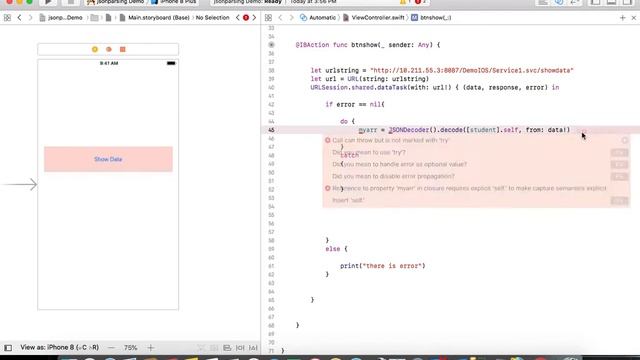
Task: Open the Add New Constraints menu
Action: tap(240, 348)
